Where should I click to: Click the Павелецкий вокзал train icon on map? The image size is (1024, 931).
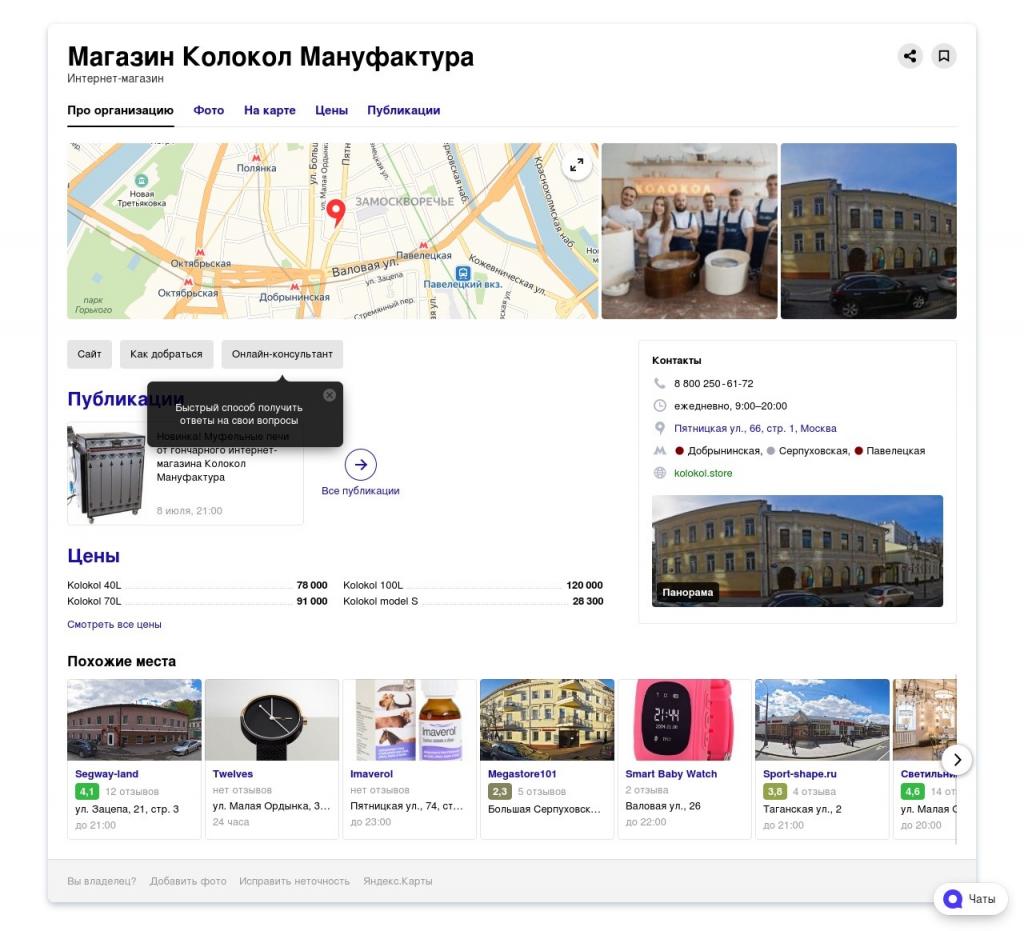tap(463, 272)
